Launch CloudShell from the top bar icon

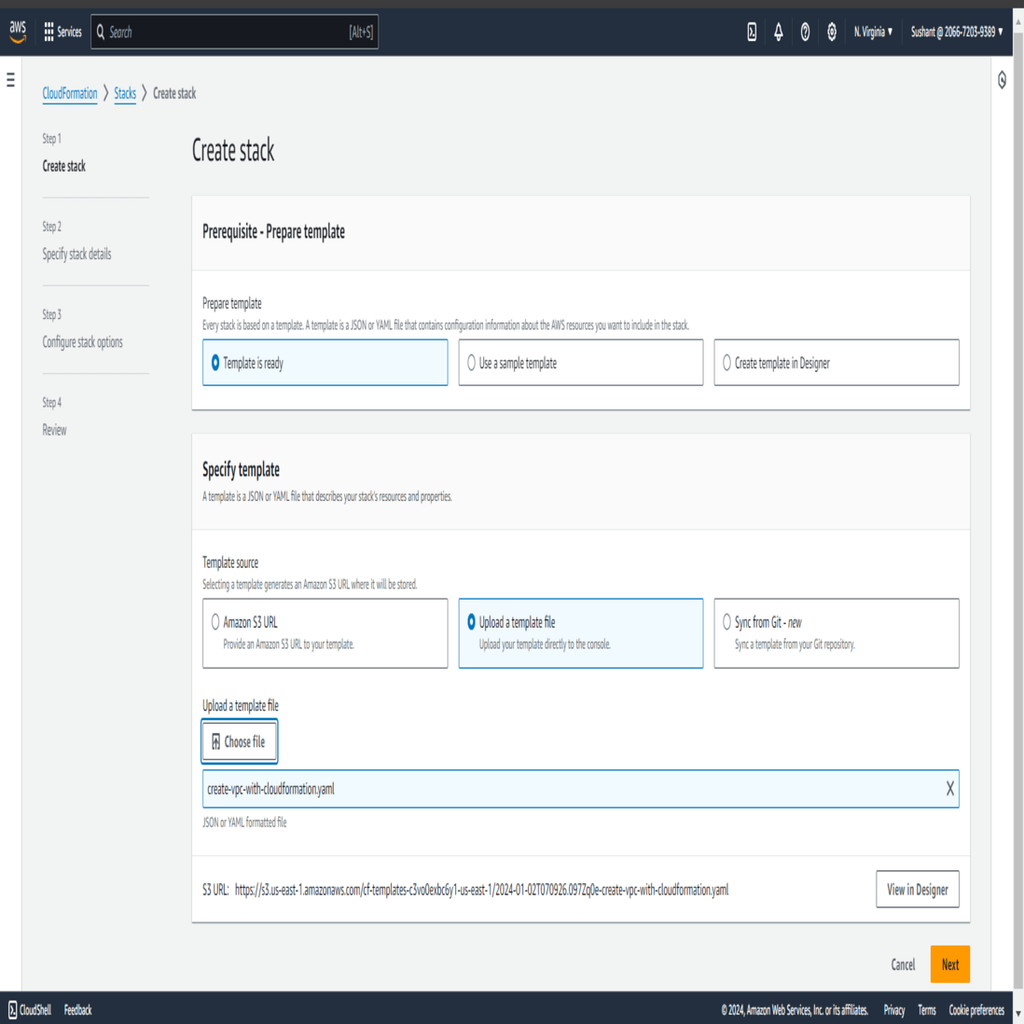[752, 31]
